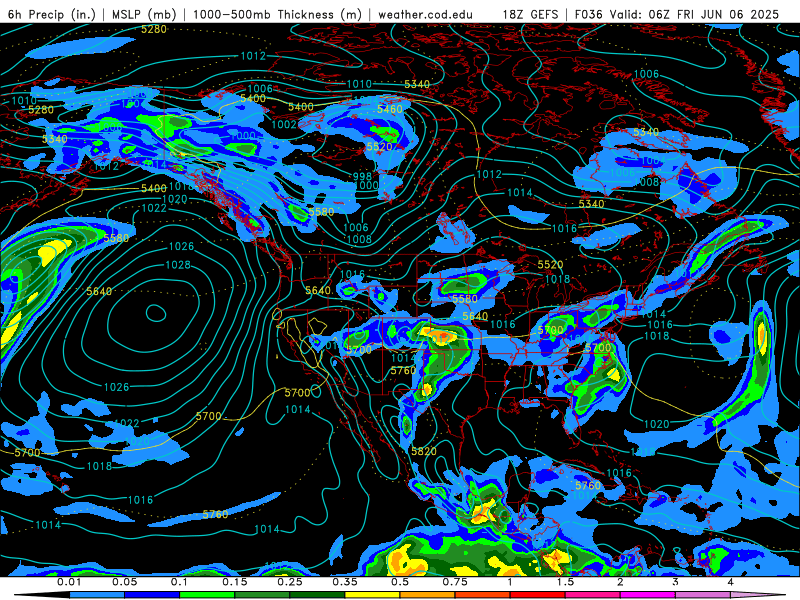Click the '18Z GEFS' model run label
Image resolution: width=800 pixels, height=600 pixels.
(x=531, y=14)
